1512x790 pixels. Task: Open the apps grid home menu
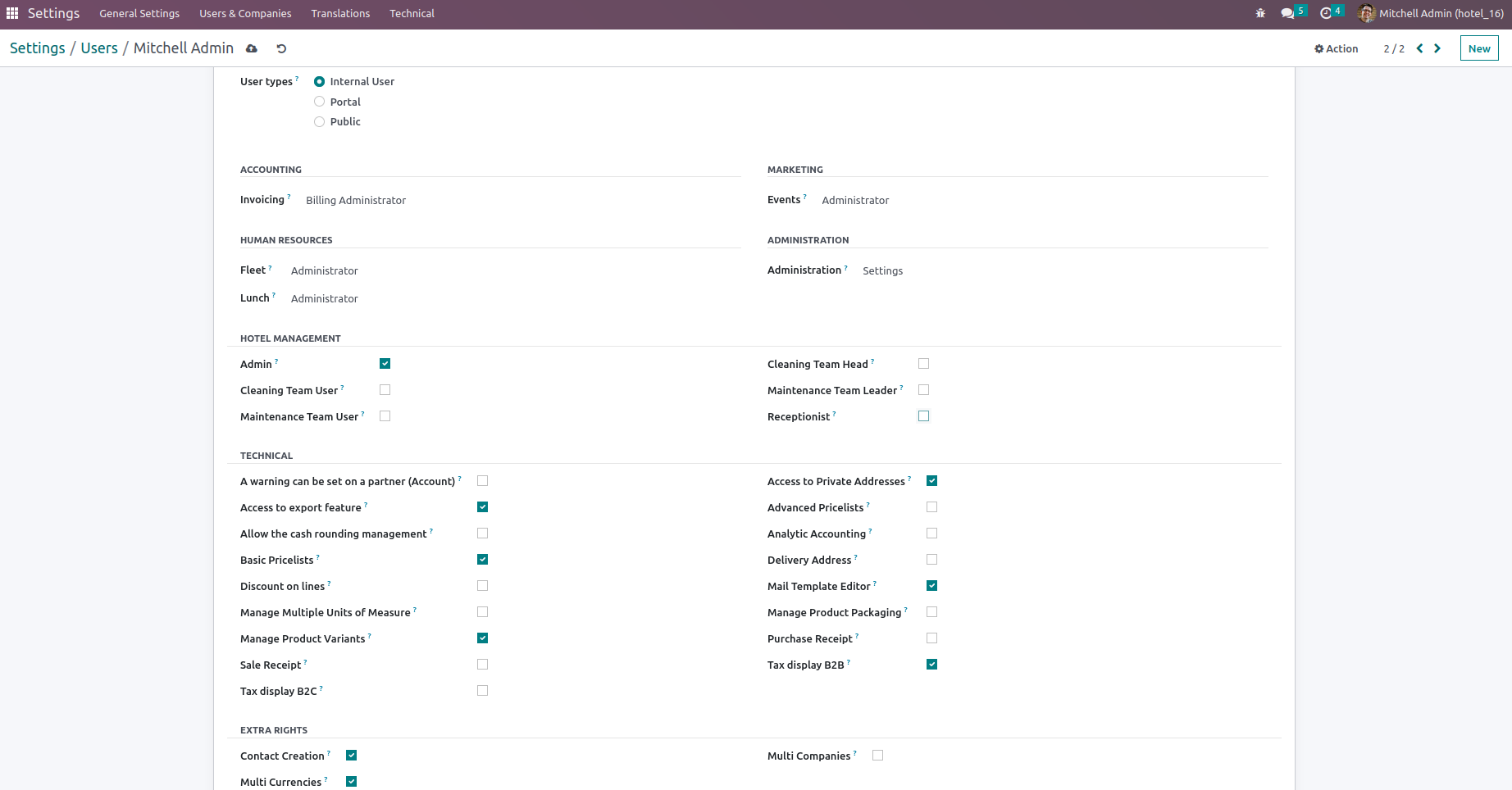[x=12, y=13]
